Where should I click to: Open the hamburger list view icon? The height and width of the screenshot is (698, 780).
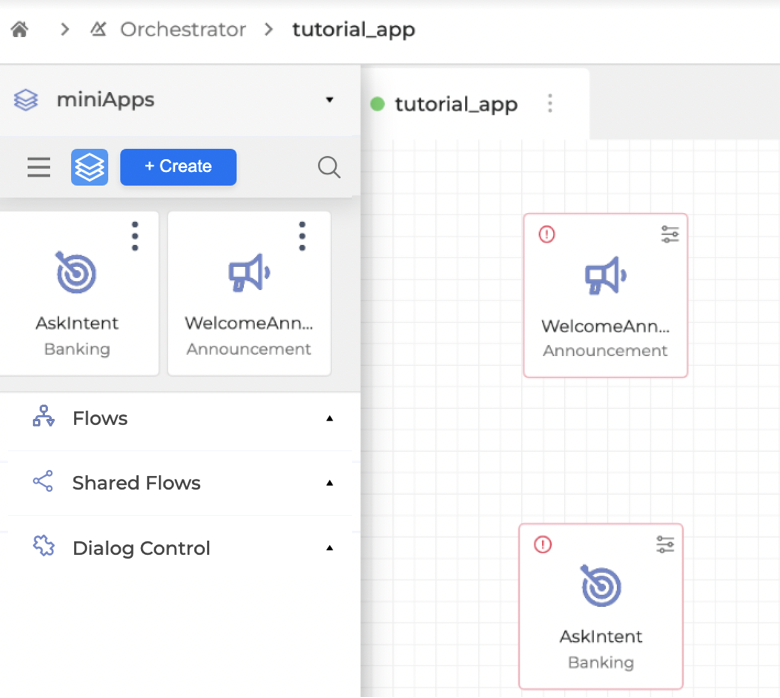click(39, 167)
